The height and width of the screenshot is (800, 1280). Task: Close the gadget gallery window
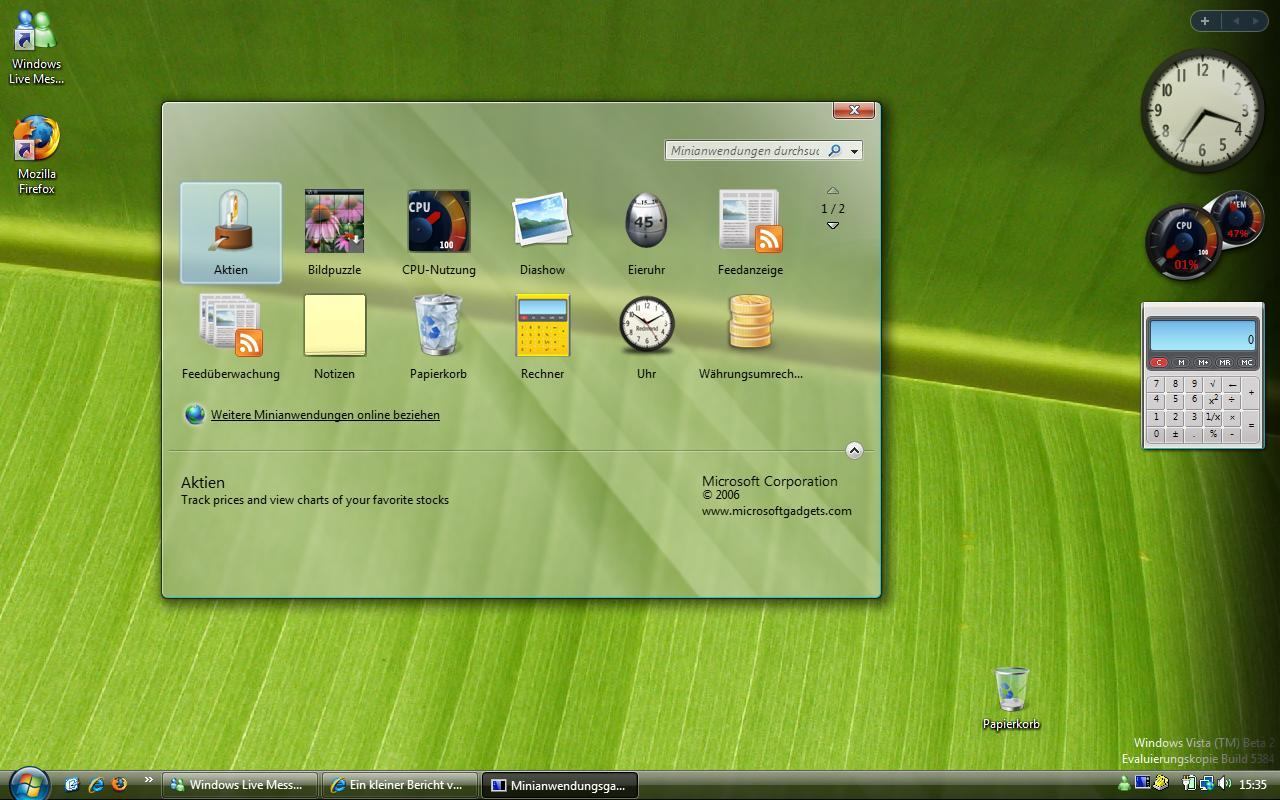tap(854, 110)
